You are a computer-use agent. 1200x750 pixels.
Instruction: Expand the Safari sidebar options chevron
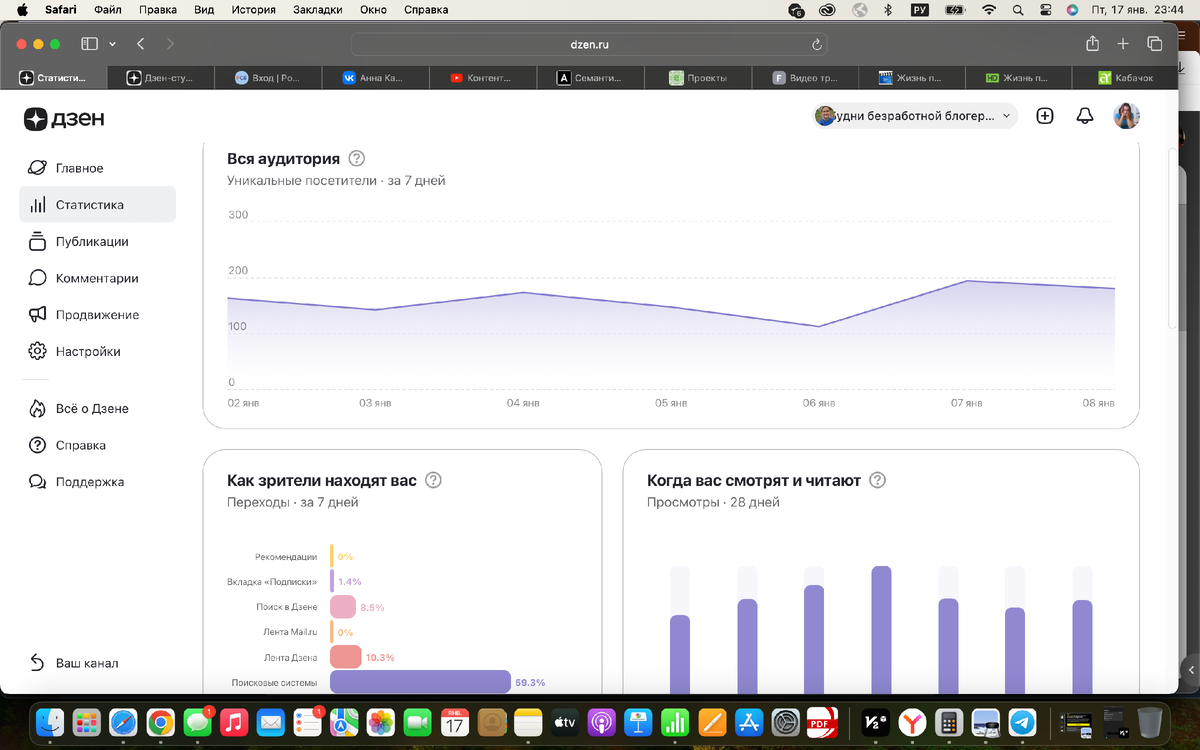tap(112, 44)
